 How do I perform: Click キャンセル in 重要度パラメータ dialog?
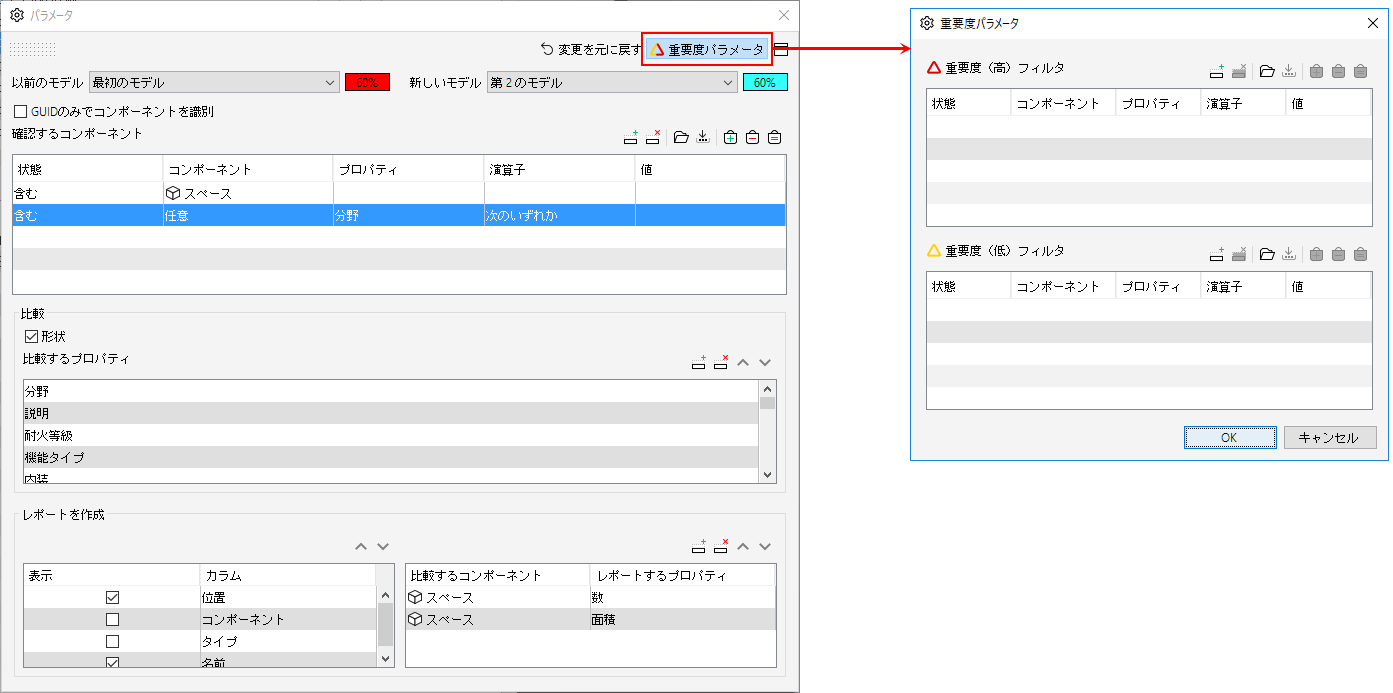pos(1330,438)
